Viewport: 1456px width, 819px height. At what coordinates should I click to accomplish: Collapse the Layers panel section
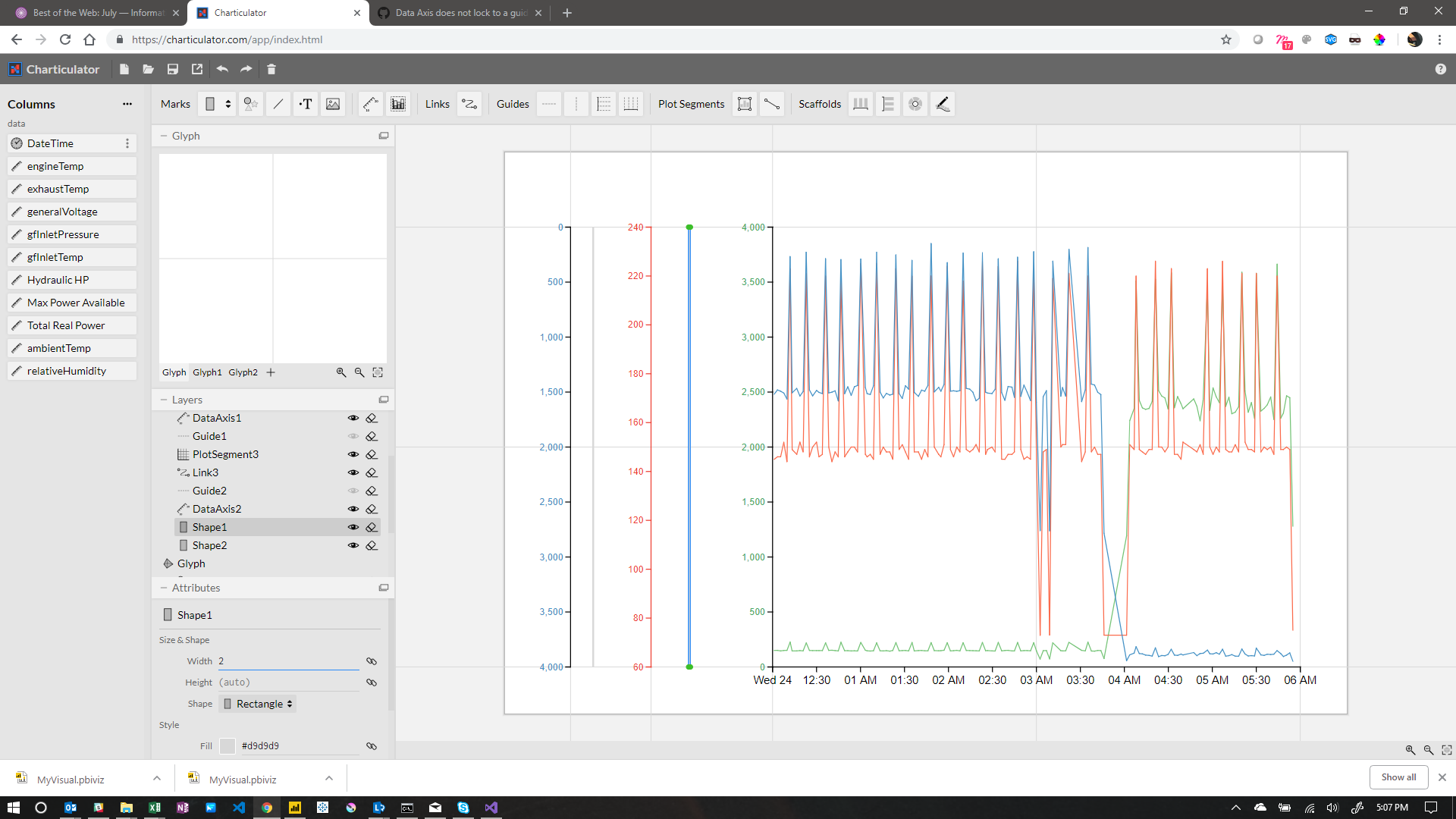(x=165, y=400)
